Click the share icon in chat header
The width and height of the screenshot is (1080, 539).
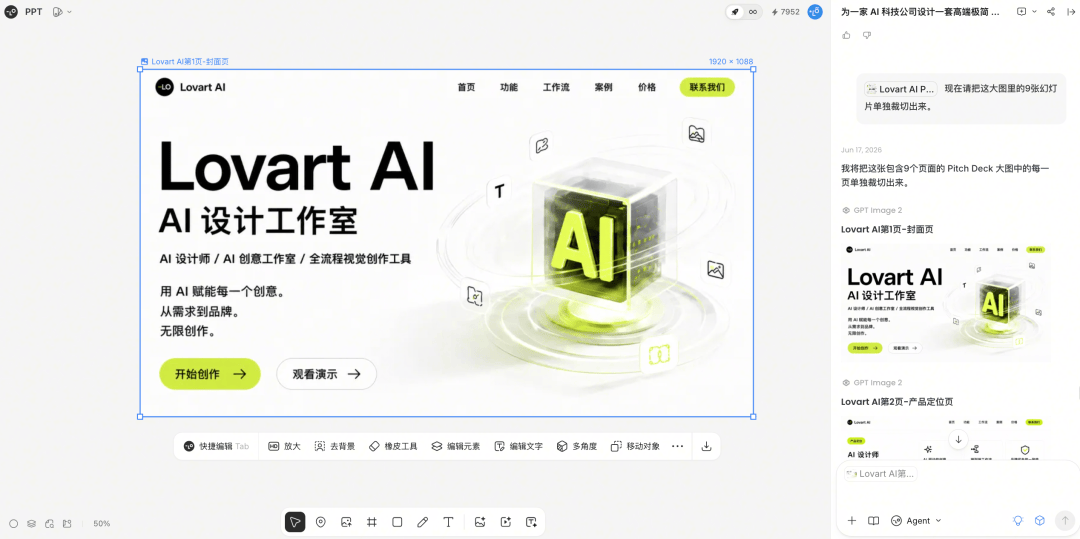(x=1051, y=12)
